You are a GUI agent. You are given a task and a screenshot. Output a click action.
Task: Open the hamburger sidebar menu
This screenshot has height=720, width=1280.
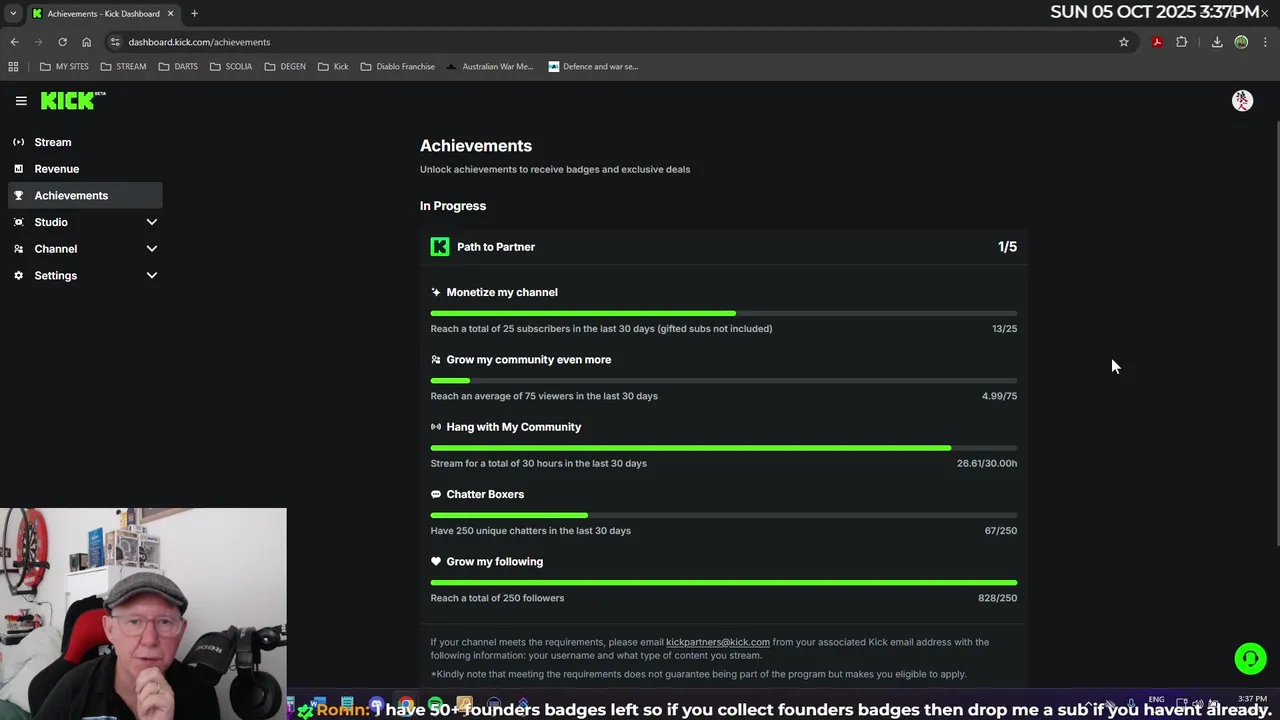click(21, 101)
